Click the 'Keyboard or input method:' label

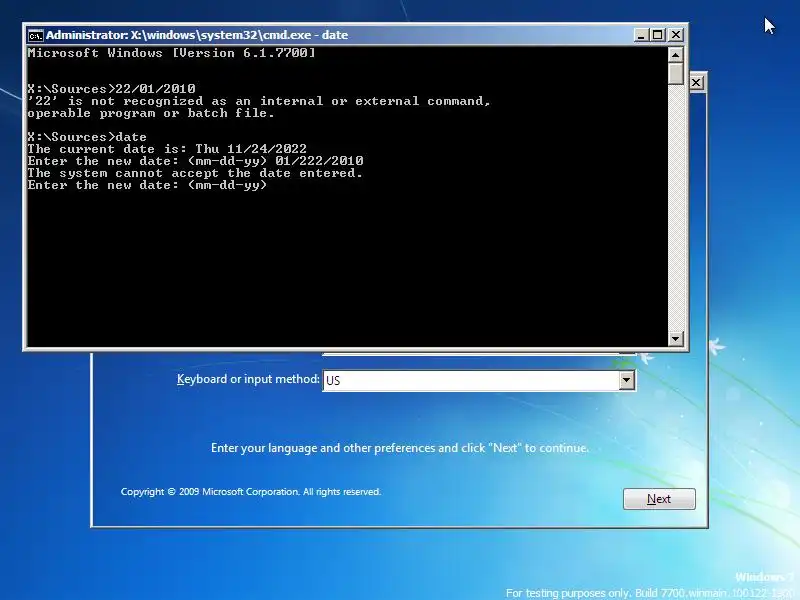[x=248, y=379]
